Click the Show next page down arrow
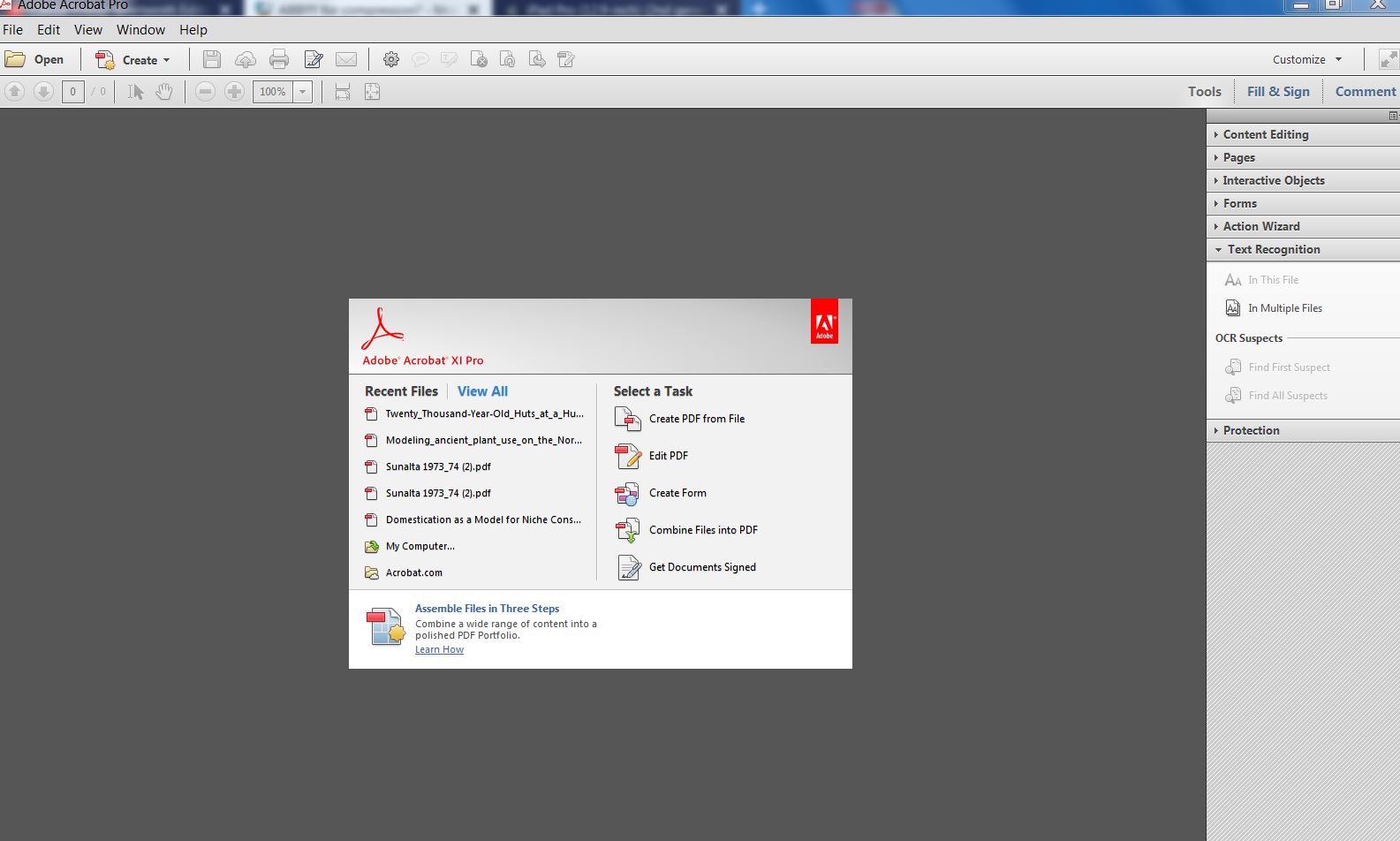 [x=43, y=92]
